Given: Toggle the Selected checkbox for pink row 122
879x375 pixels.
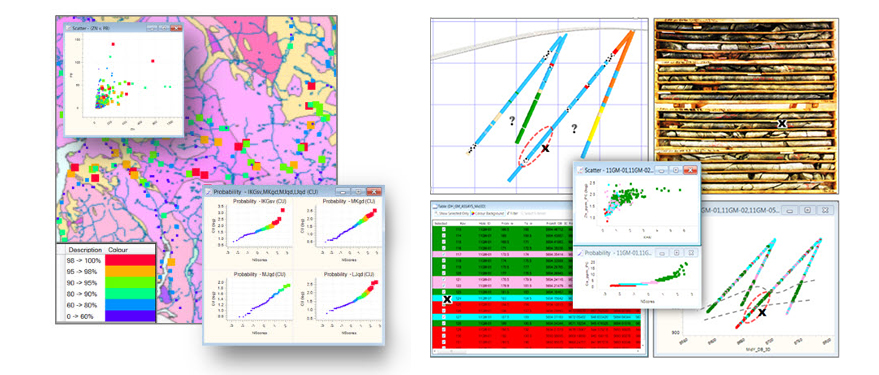Looking at the screenshot, I should pos(443,285).
